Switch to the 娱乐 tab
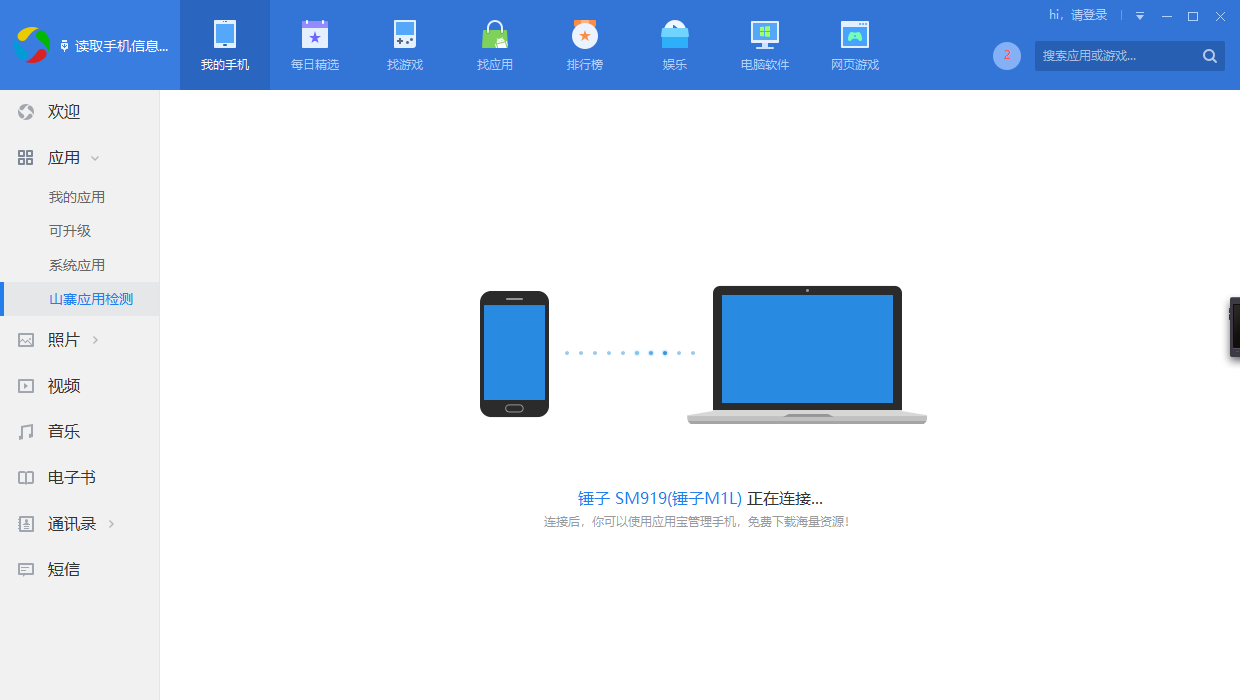The image size is (1240, 700). coord(675,45)
